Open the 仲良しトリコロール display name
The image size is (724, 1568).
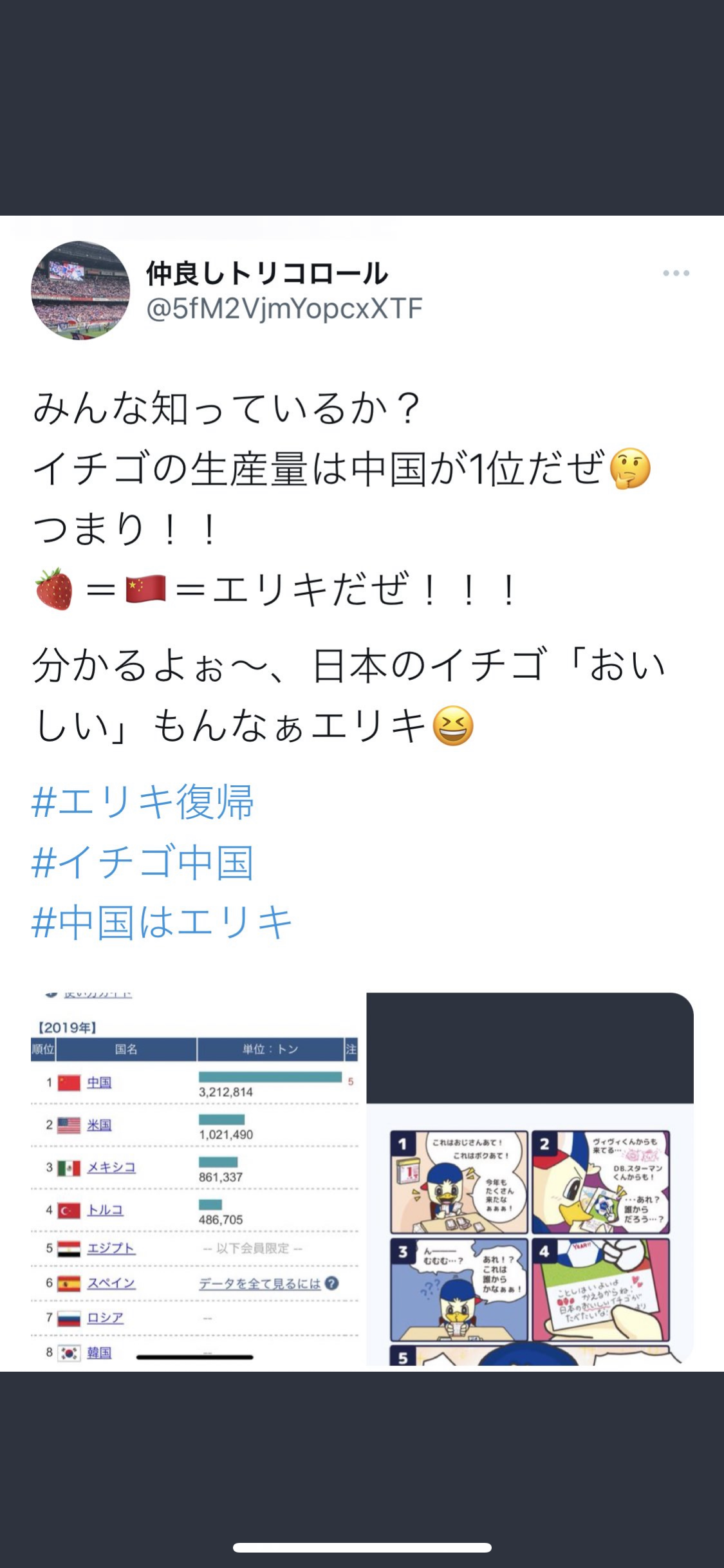pyautogui.click(x=267, y=273)
